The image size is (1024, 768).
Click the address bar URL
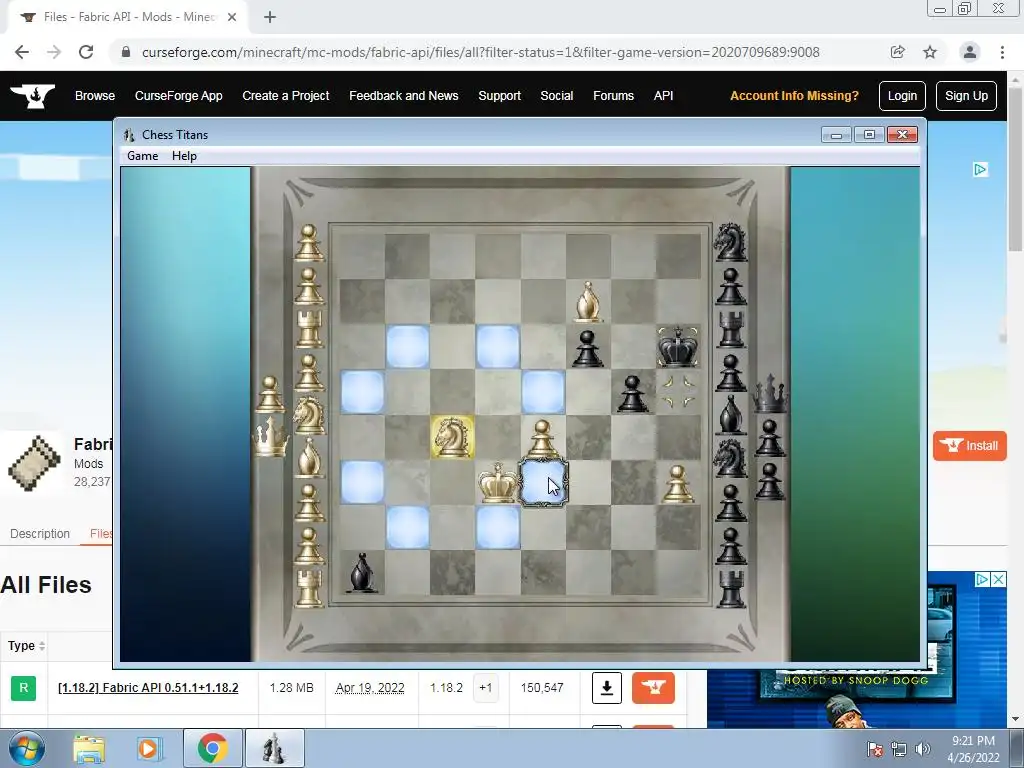(481, 52)
